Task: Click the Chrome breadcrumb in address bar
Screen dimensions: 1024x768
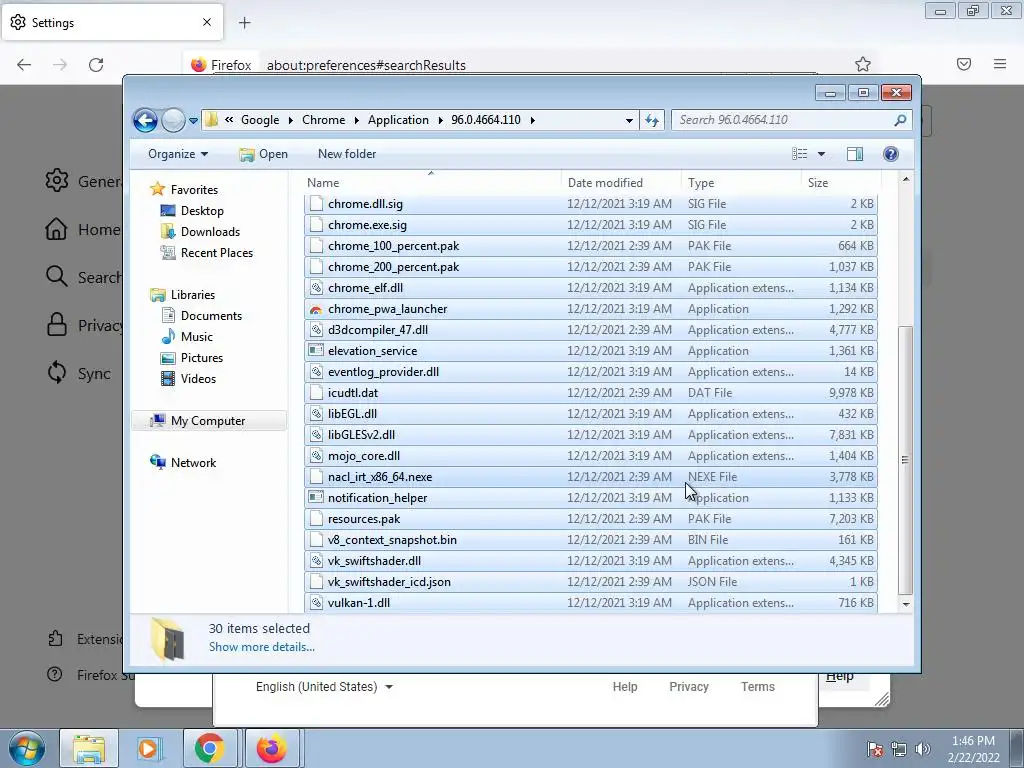Action: [323, 120]
